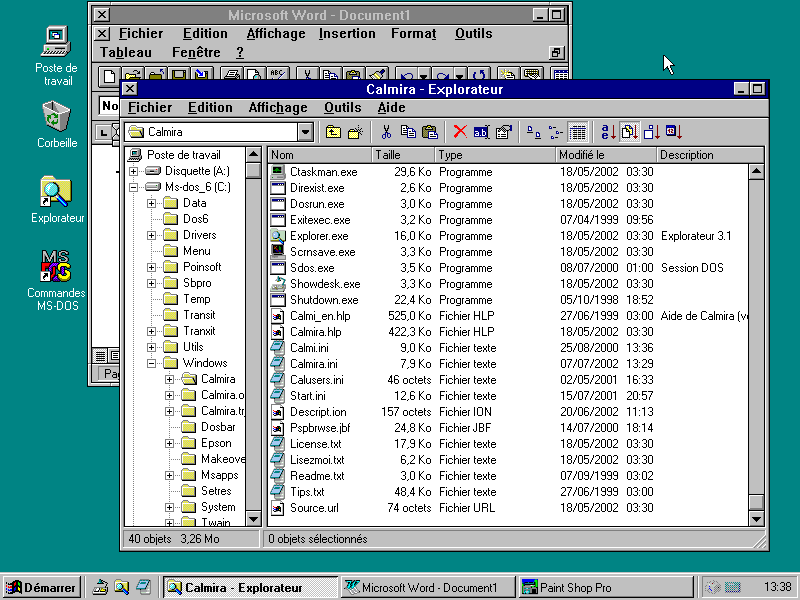The height and width of the screenshot is (600, 800).
Task: Switch to large icons view
Action: pyautogui.click(x=534, y=132)
